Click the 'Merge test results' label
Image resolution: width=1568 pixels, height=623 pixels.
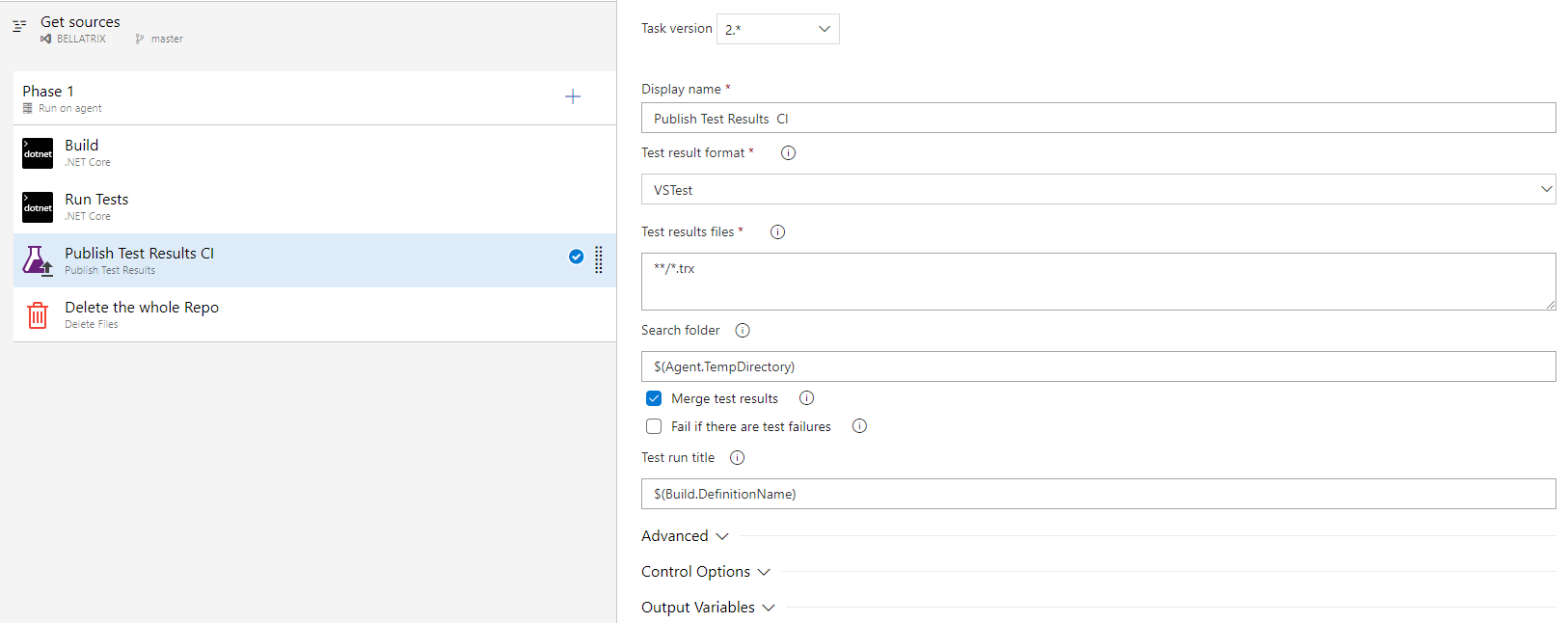click(x=724, y=398)
